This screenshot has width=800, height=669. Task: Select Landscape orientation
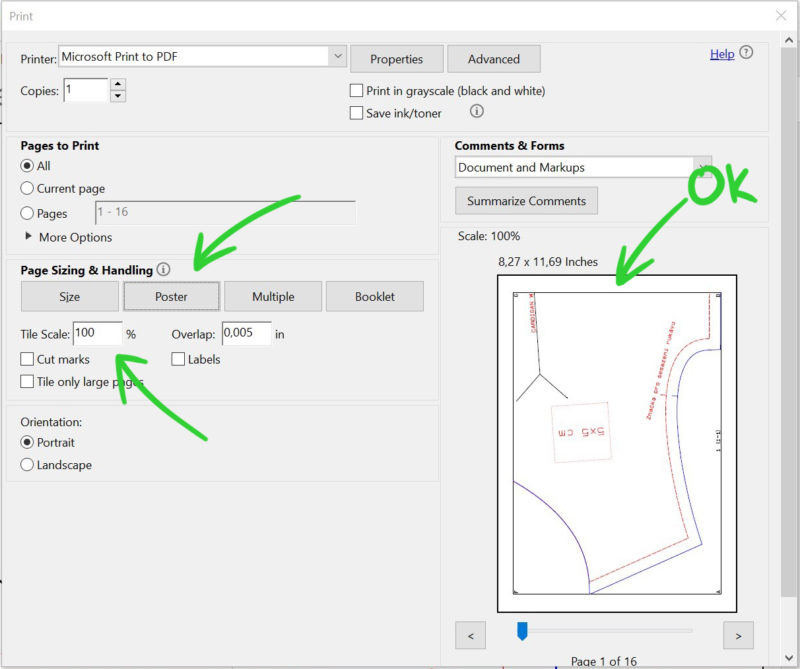[27, 464]
